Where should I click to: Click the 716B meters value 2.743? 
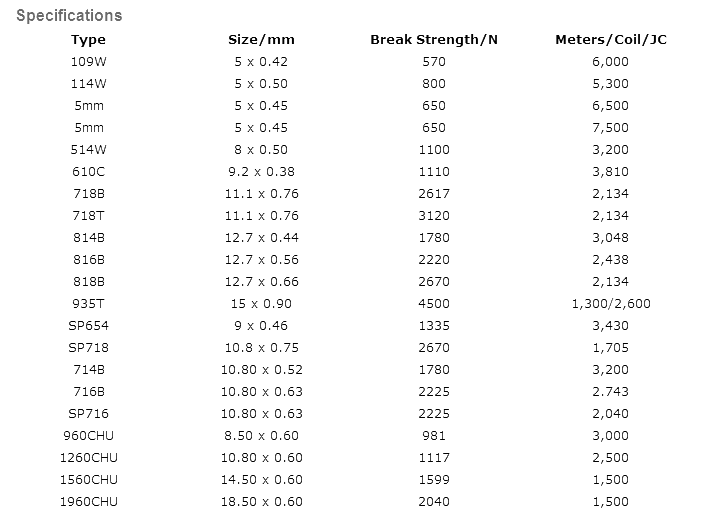(x=611, y=392)
